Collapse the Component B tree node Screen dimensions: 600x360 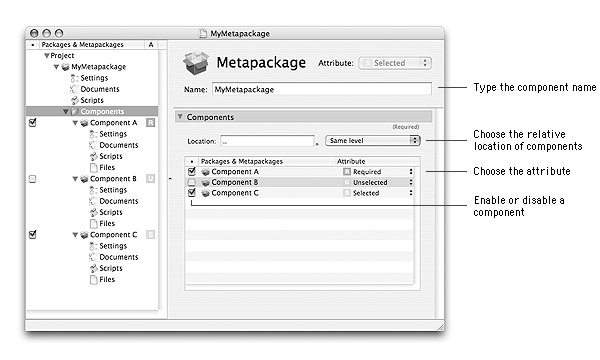75,179
